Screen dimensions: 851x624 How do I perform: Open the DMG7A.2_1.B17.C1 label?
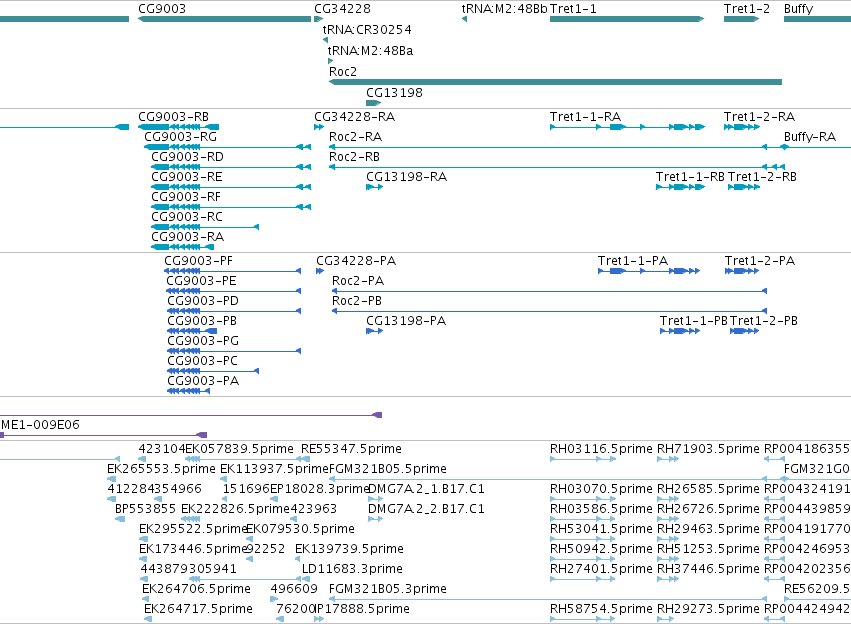click(x=427, y=489)
